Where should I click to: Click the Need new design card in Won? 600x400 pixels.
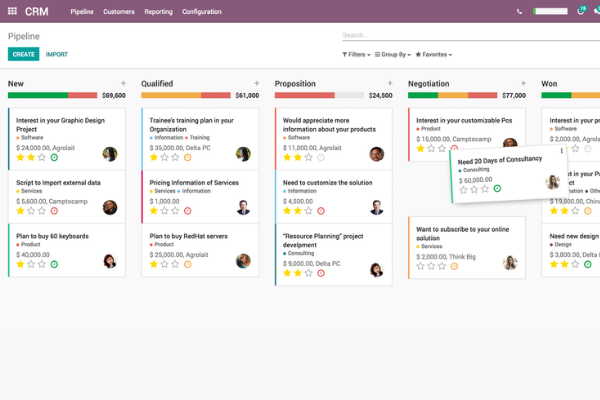coord(571,250)
